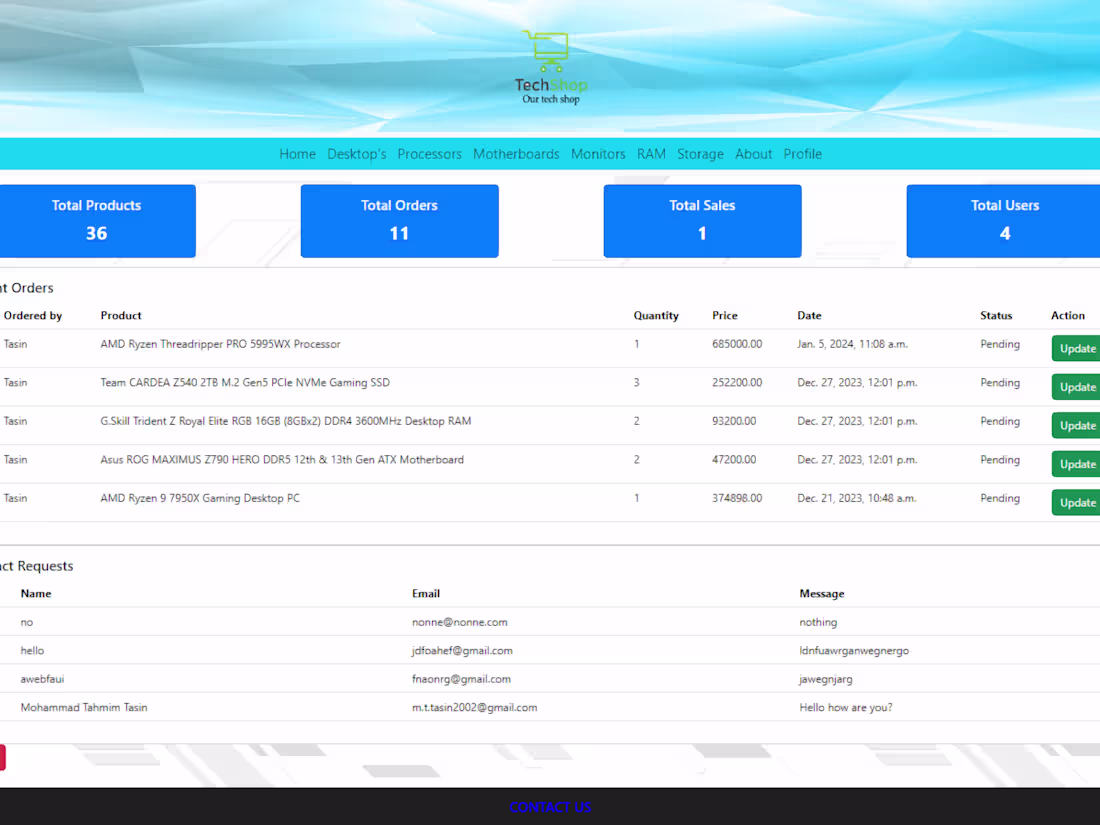The height and width of the screenshot is (825, 1100).
Task: Click the Product column header
Action: pyautogui.click(x=121, y=316)
